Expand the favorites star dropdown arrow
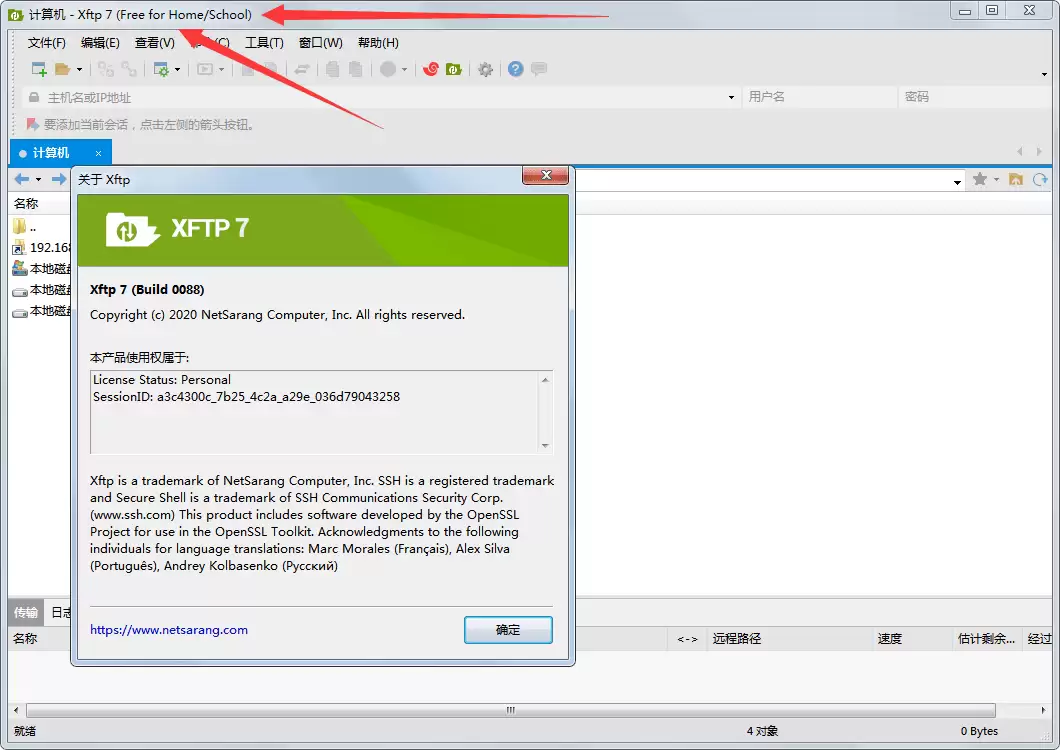The height and width of the screenshot is (750, 1060). point(996,179)
